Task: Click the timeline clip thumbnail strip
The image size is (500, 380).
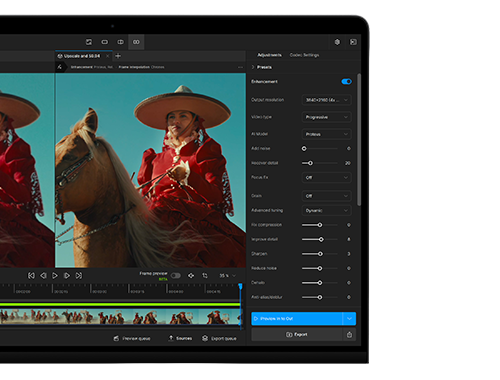Action: [120, 317]
